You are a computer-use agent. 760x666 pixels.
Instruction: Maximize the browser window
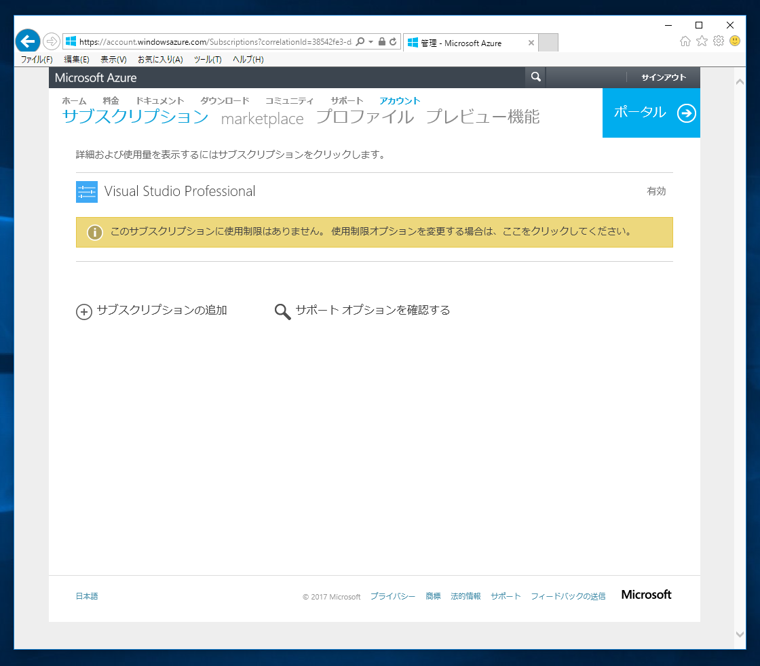click(699, 25)
